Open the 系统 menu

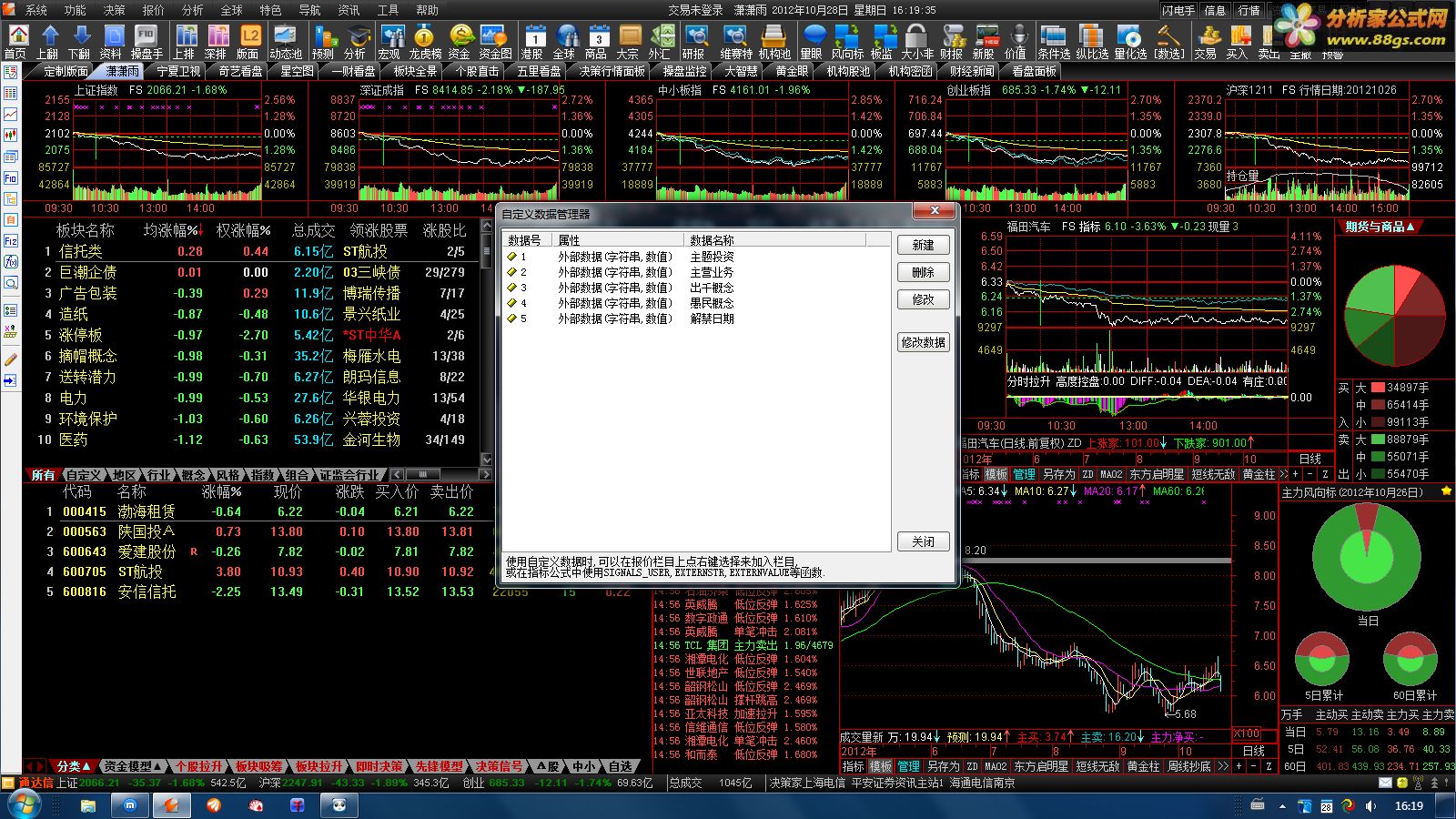[x=36, y=10]
